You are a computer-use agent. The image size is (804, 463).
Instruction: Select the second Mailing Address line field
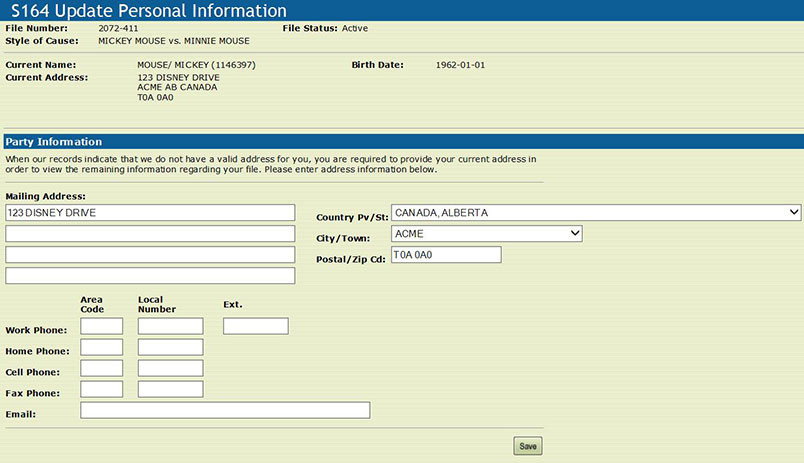coord(150,234)
